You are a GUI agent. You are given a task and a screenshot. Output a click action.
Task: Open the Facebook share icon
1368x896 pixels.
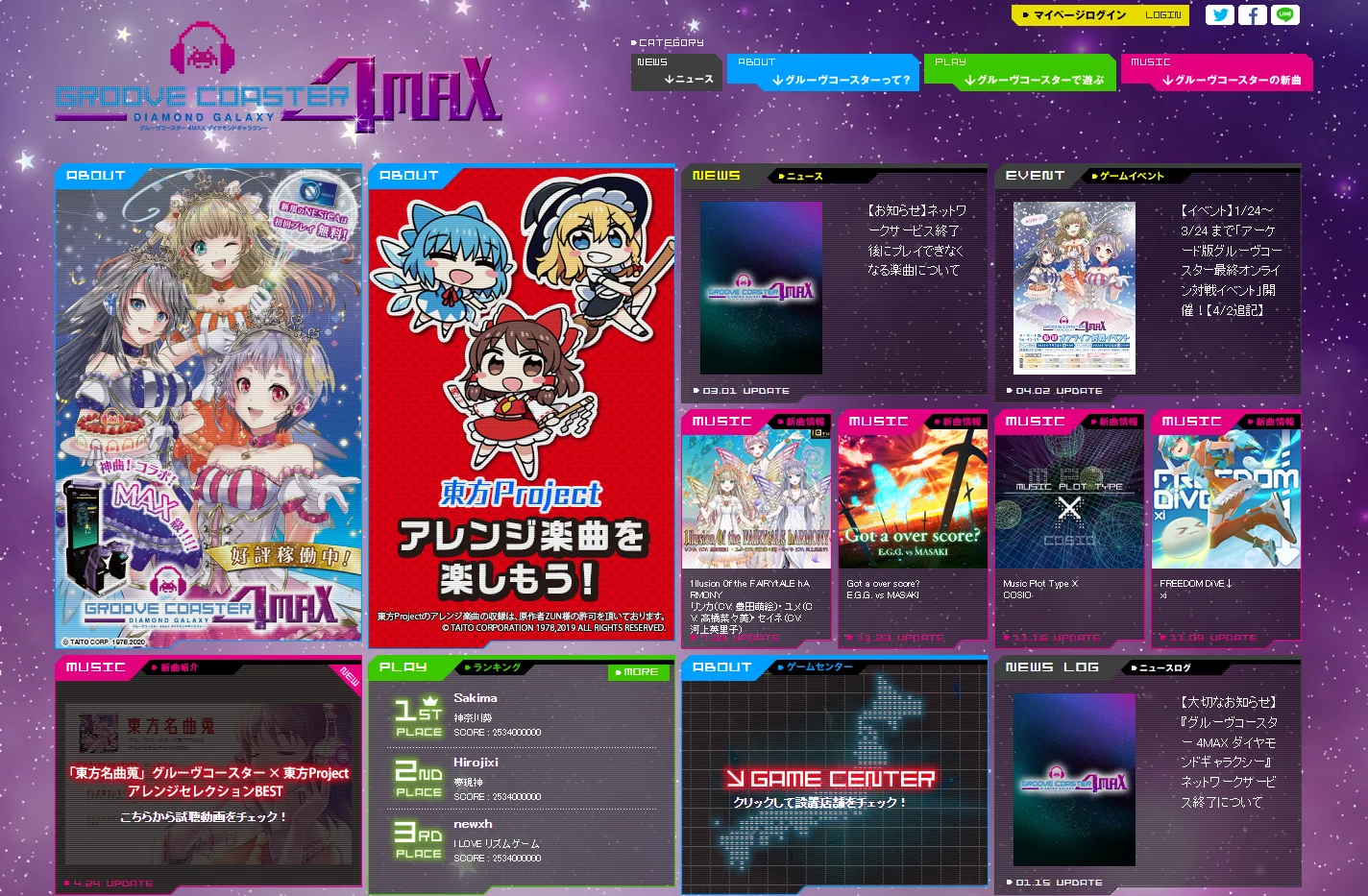tap(1252, 14)
